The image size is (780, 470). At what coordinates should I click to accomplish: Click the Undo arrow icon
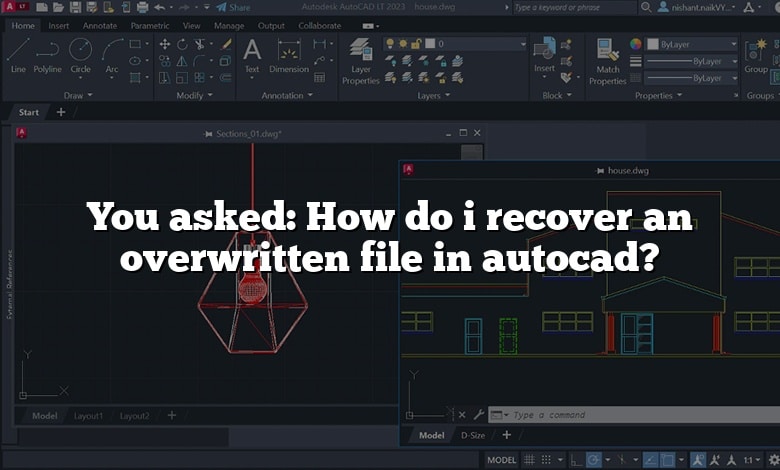pyautogui.click(x=160, y=7)
